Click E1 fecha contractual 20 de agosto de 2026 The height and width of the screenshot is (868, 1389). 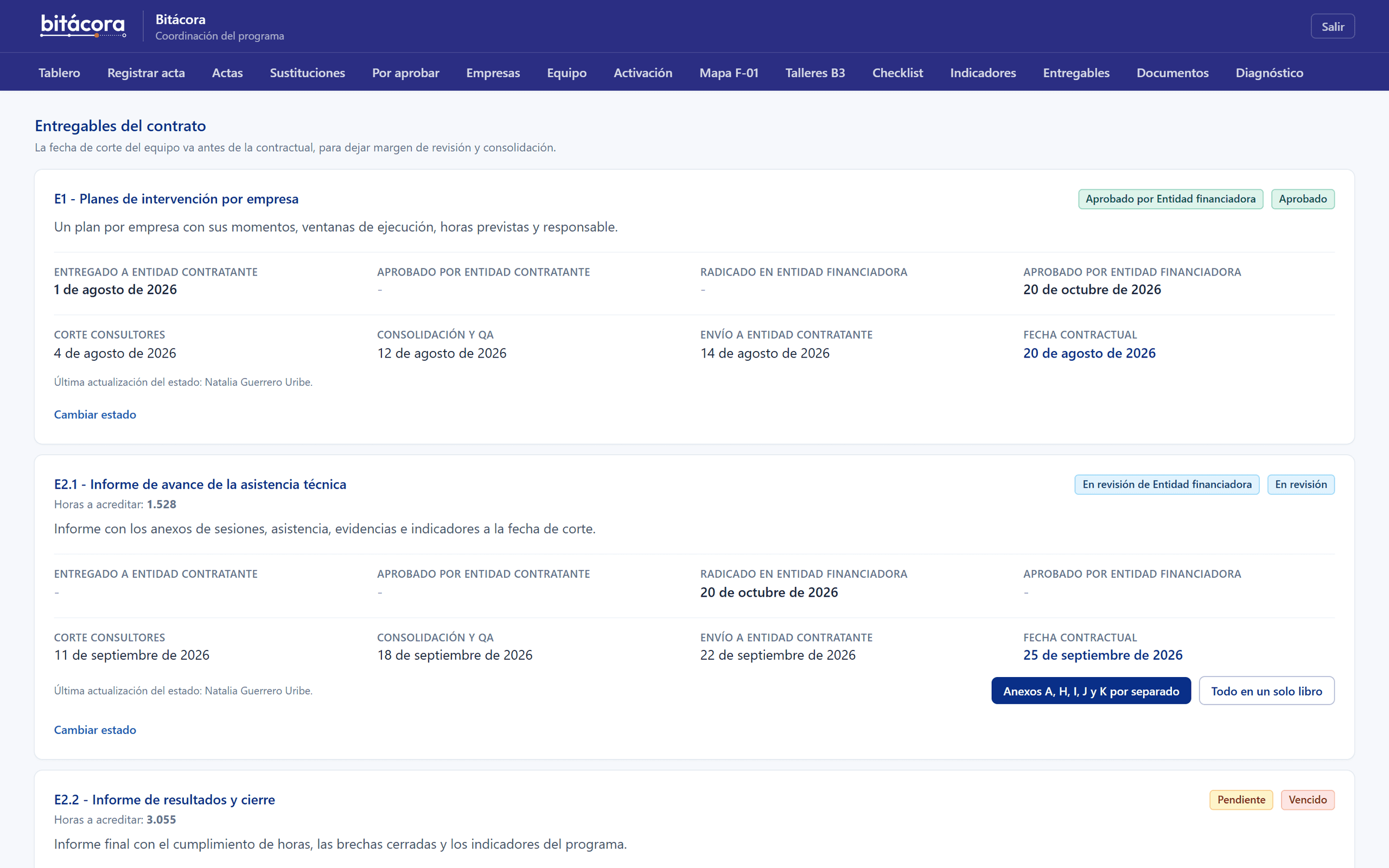pos(1089,353)
